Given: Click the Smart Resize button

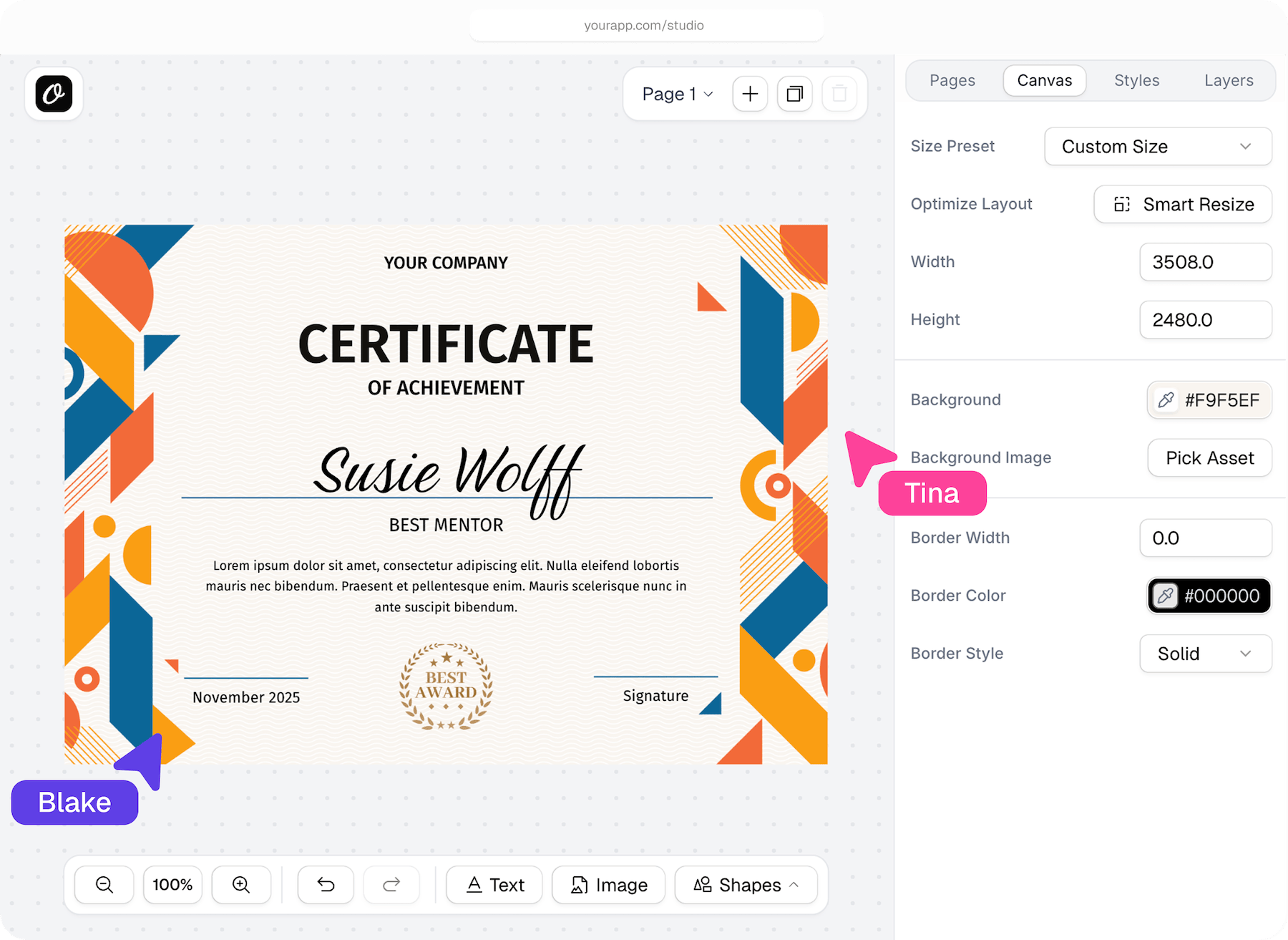Looking at the screenshot, I should [x=1182, y=204].
